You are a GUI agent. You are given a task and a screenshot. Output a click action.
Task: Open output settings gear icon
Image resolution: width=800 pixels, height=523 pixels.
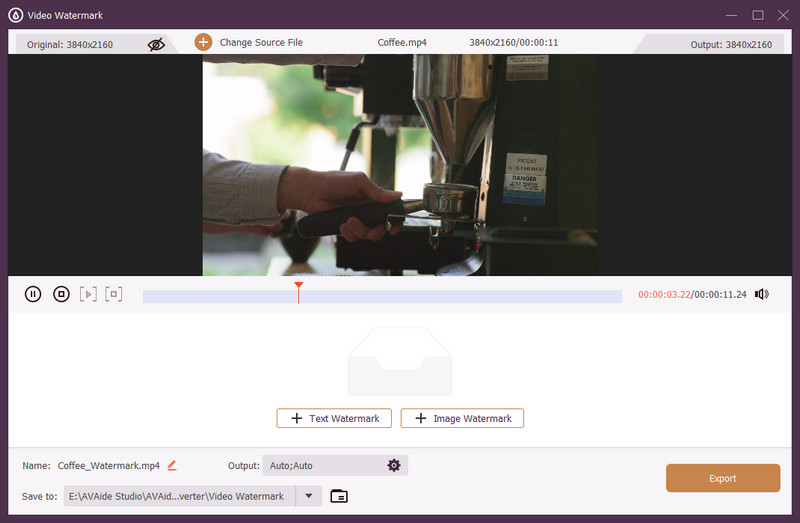[394, 465]
